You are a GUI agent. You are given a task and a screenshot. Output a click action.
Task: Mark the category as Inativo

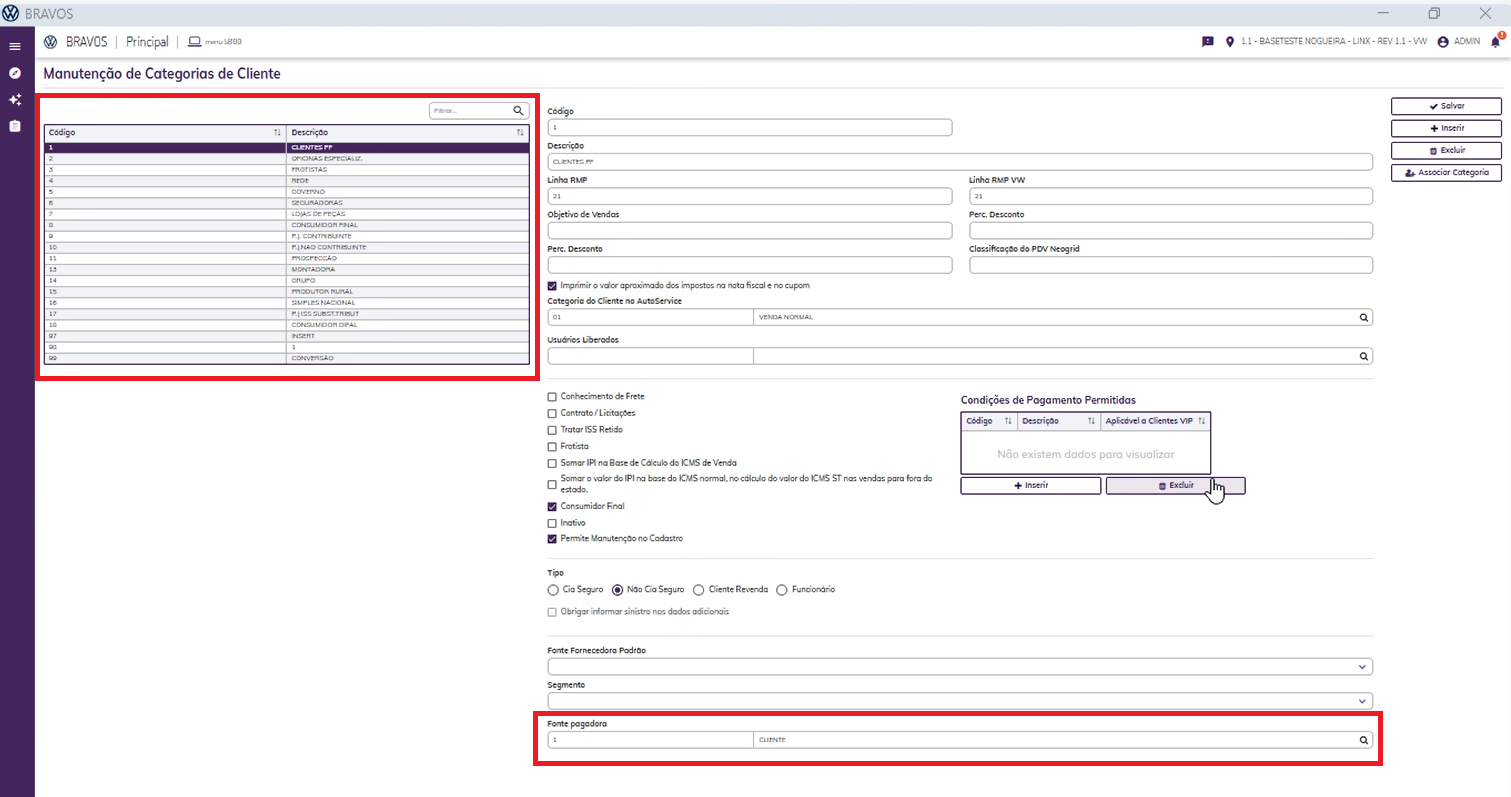552,522
